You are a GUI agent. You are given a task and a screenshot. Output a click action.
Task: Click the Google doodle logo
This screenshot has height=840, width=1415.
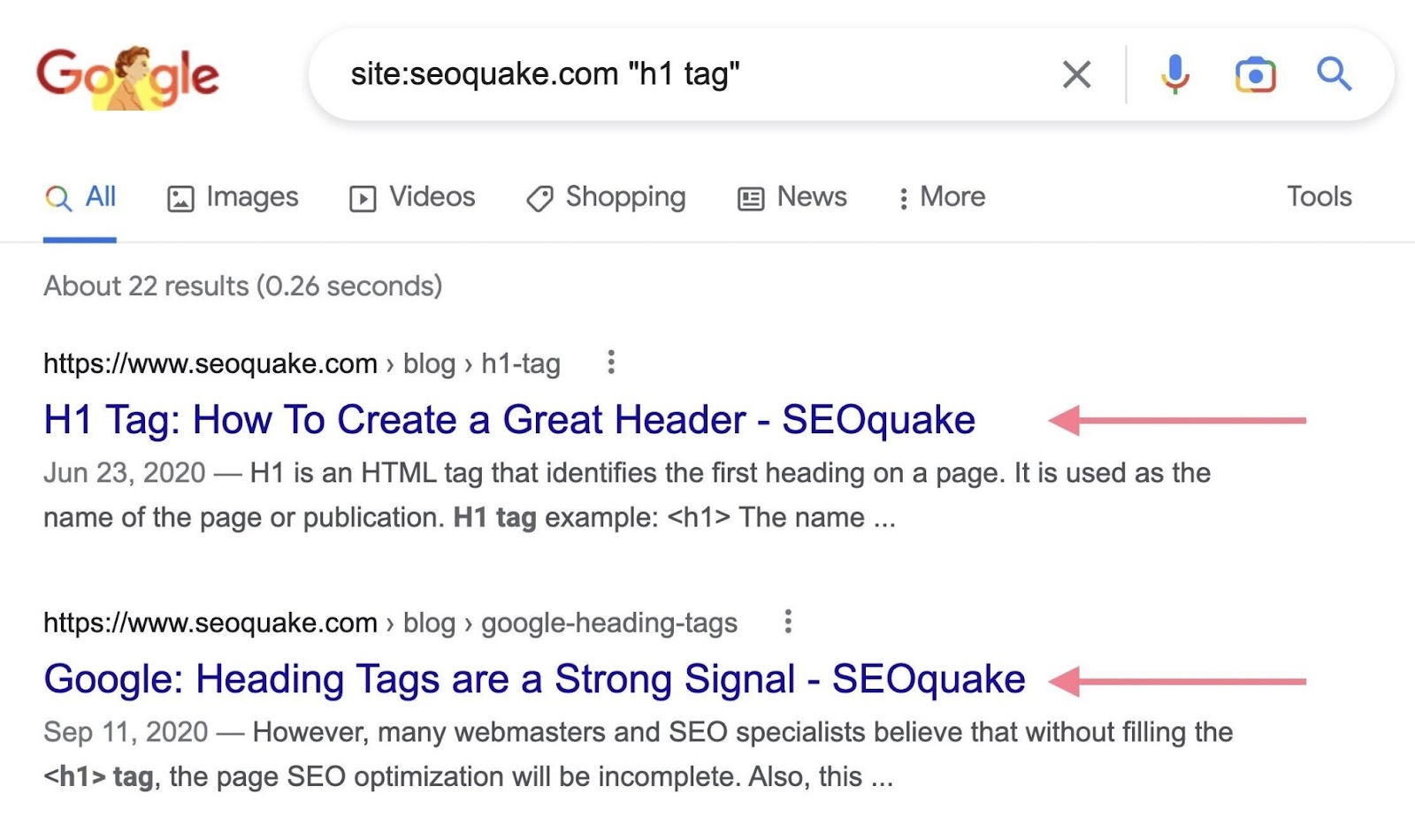128,75
